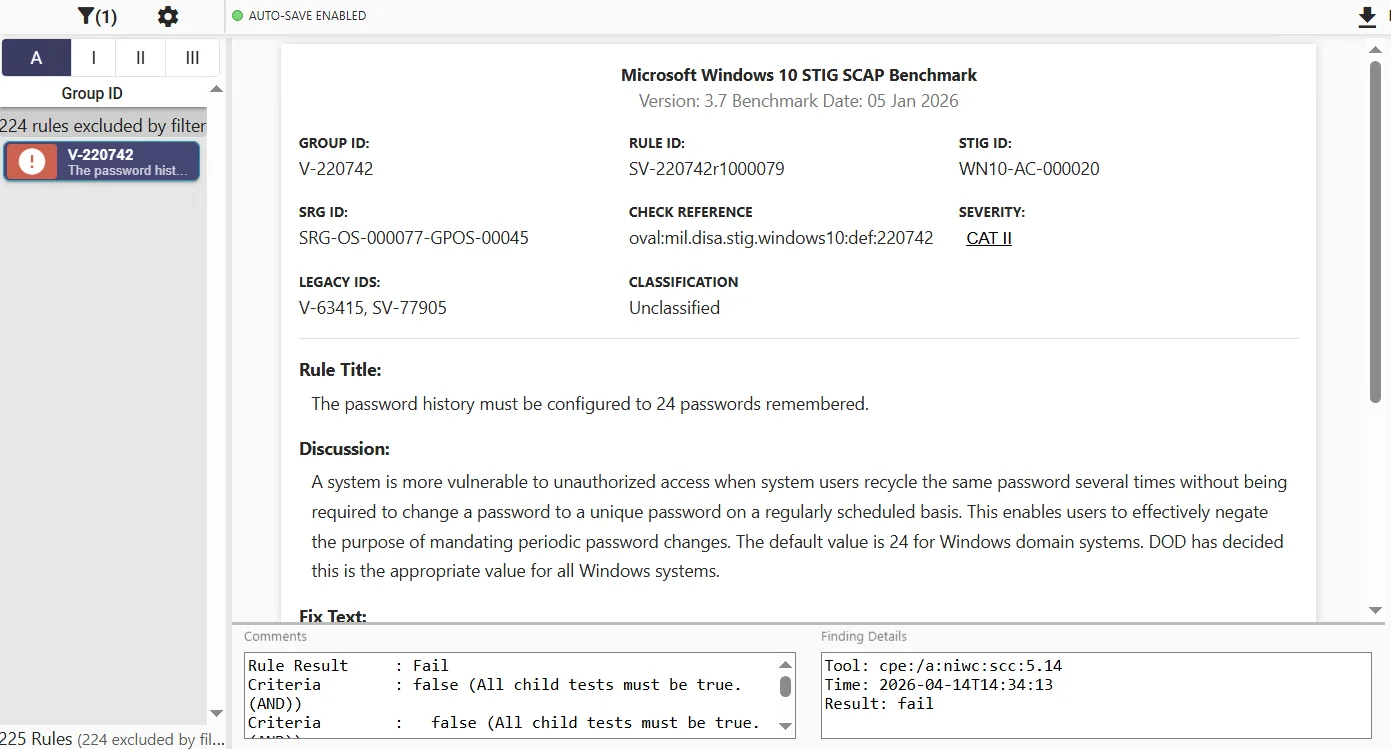
Task: Click the Discussion heading
Action: click(x=344, y=449)
